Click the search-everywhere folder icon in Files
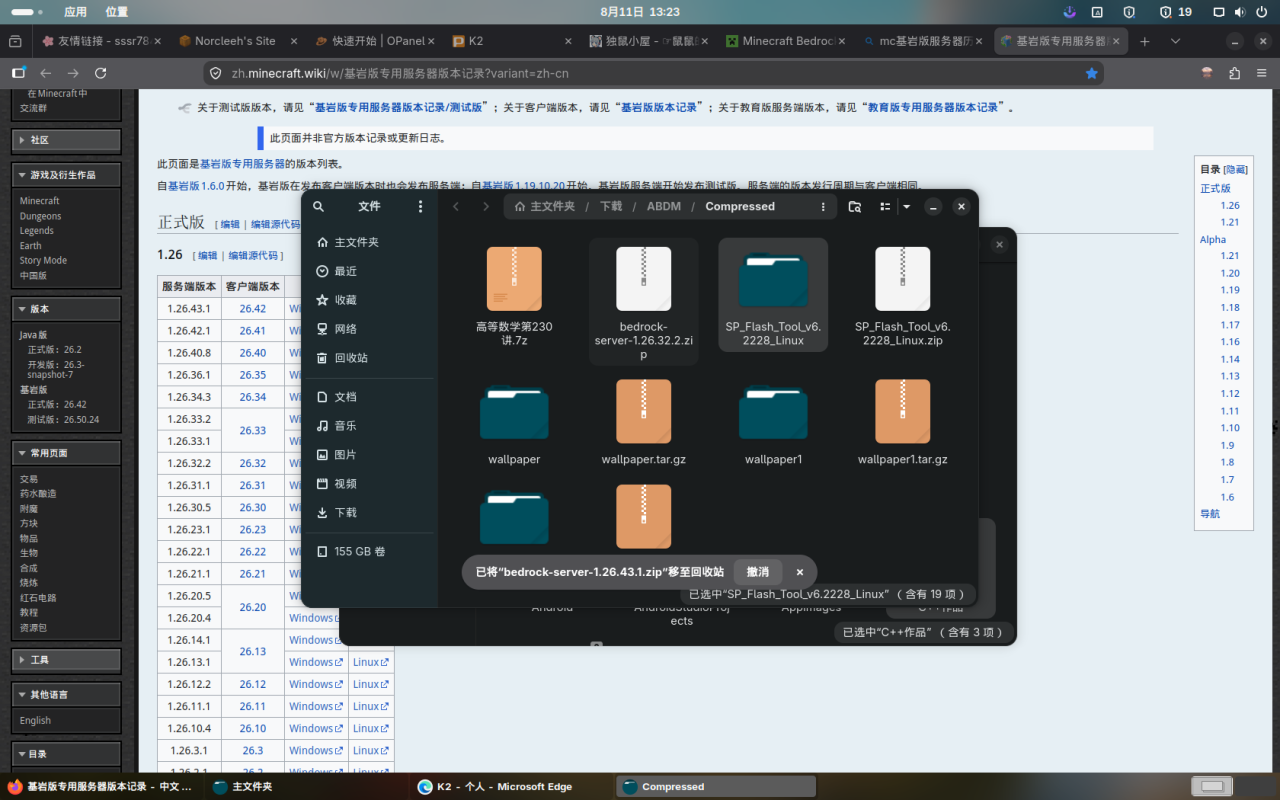Viewport: 1280px width, 800px height. 855,207
